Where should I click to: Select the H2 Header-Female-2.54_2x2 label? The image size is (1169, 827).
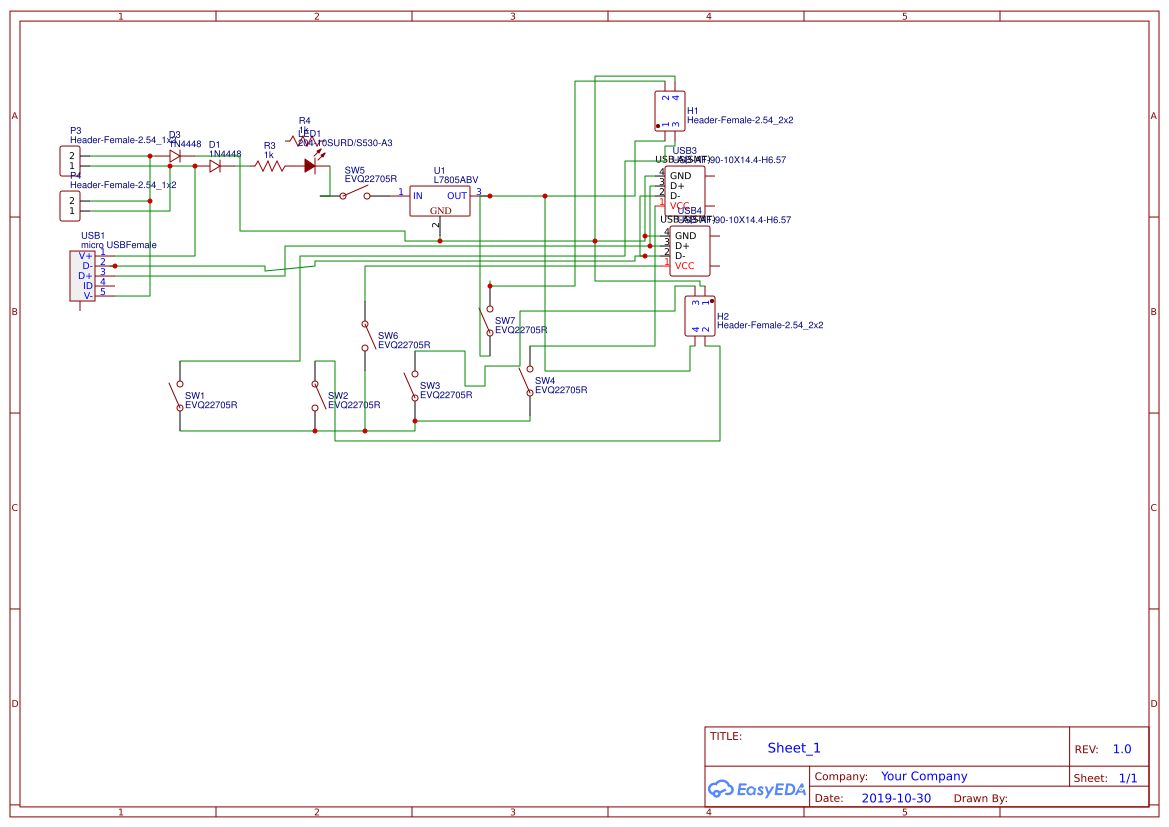coord(769,325)
